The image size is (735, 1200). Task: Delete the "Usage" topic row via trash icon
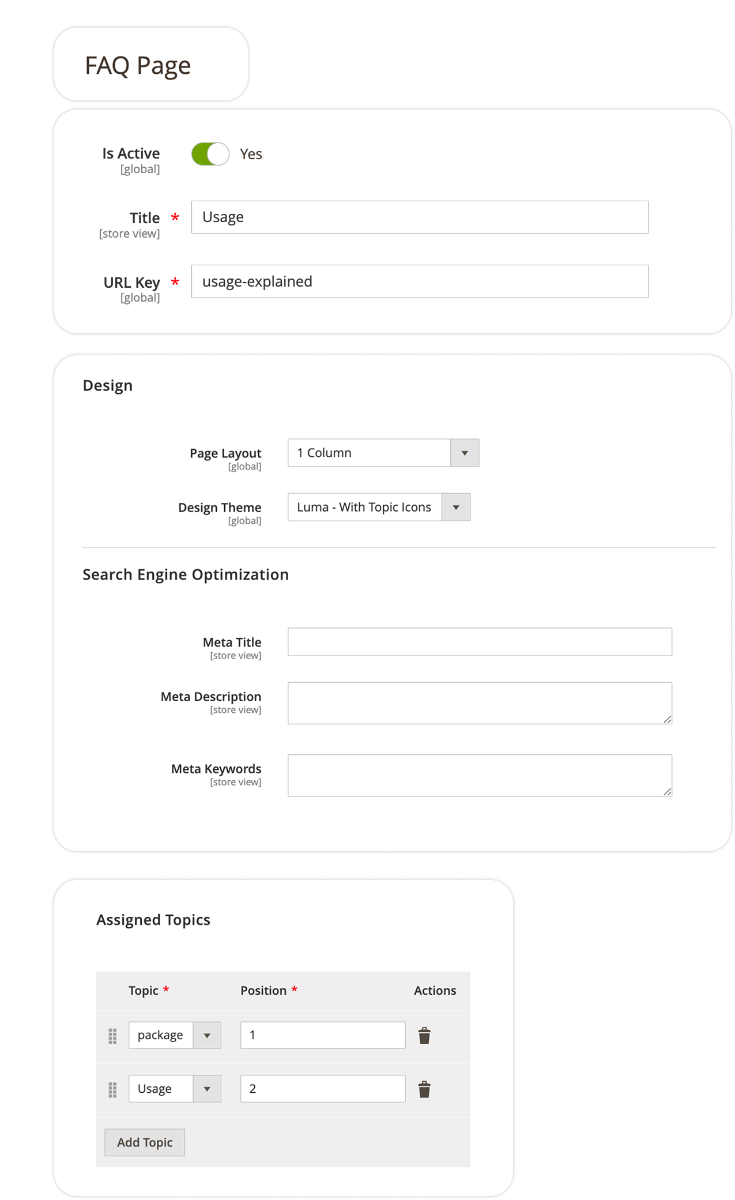pos(424,1088)
